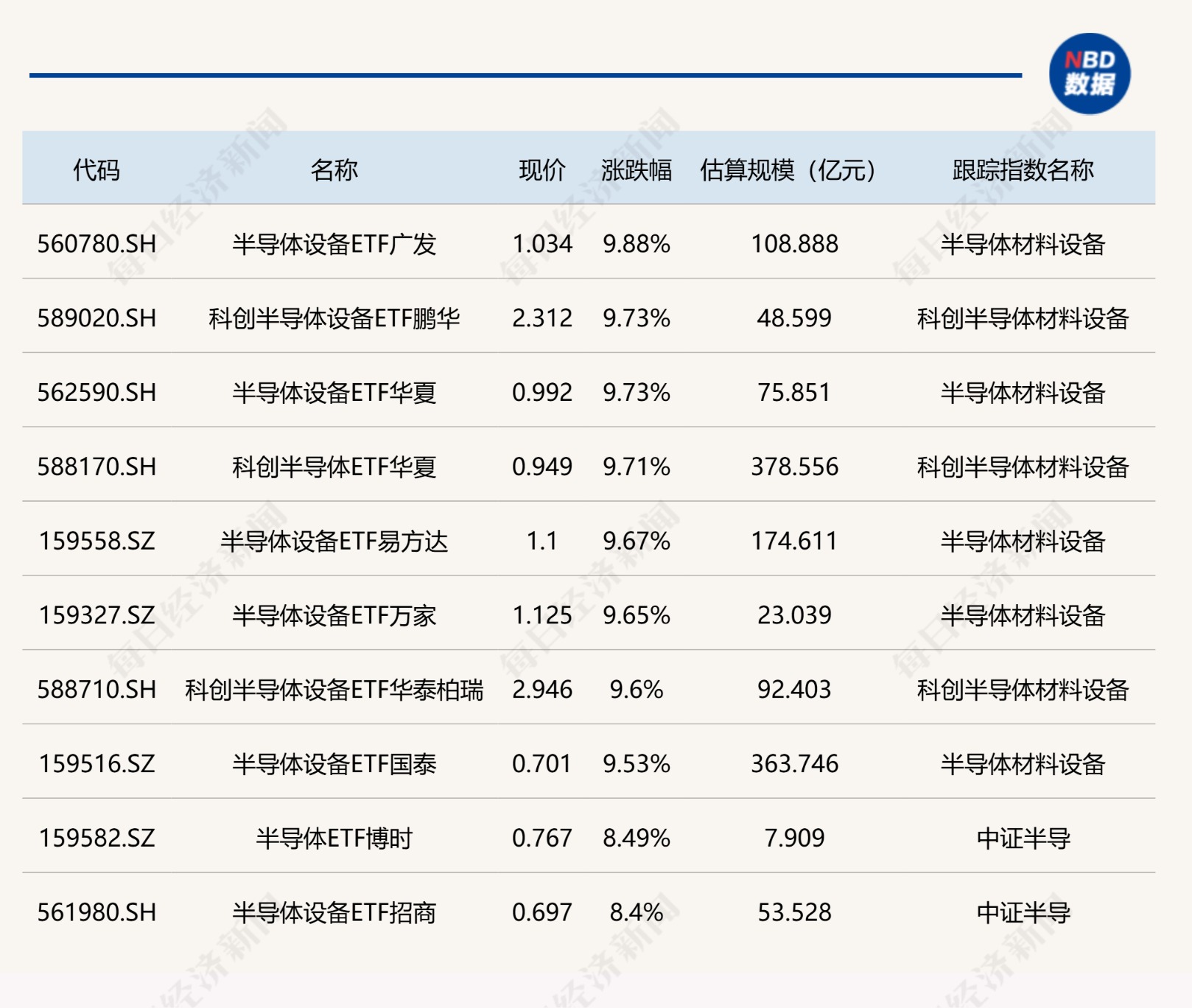
Task: Click the 363.746 scale value
Action: click(794, 764)
